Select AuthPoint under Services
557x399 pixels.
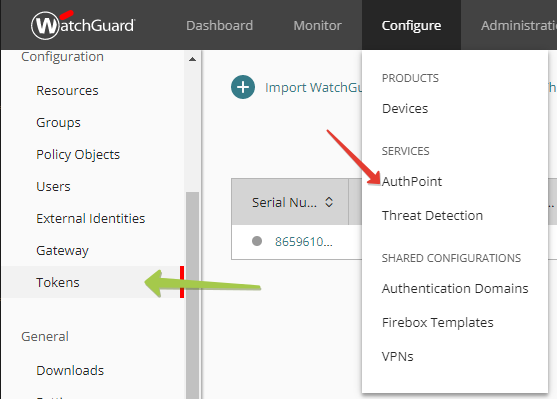point(412,182)
